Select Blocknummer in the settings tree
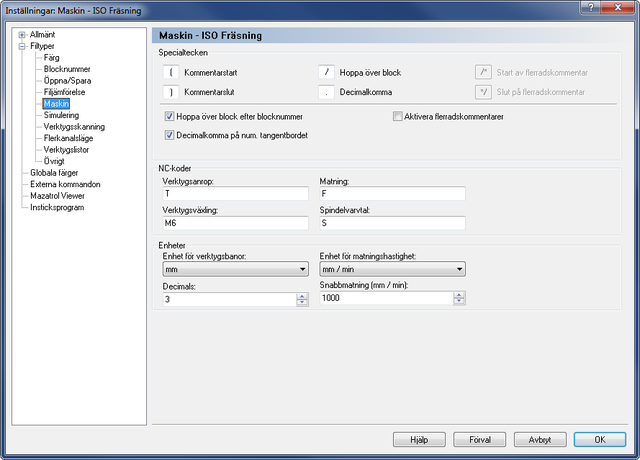Viewport: 640px width, 460px height. tap(67, 69)
